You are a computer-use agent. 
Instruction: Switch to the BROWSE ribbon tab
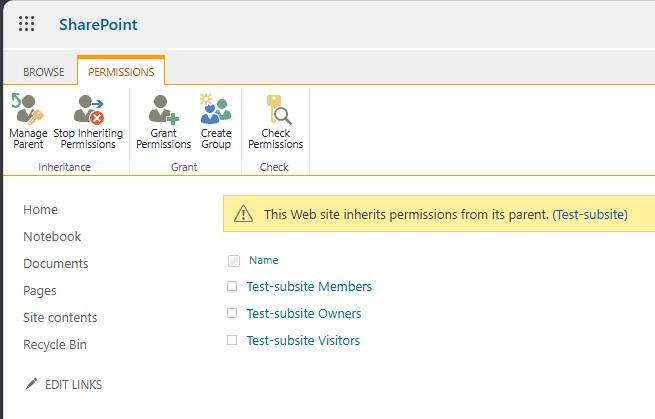tap(43, 72)
